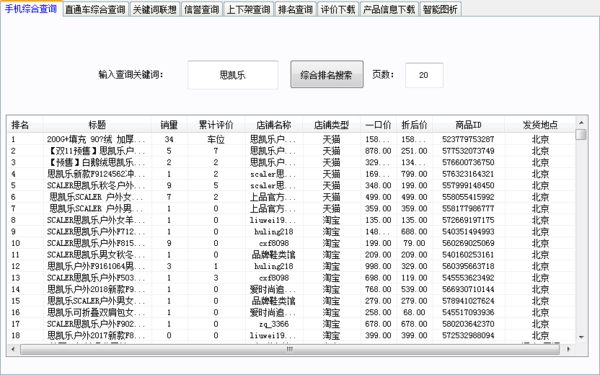Click product ID 557999148450
This screenshot has height=375, width=600.
click(x=468, y=186)
